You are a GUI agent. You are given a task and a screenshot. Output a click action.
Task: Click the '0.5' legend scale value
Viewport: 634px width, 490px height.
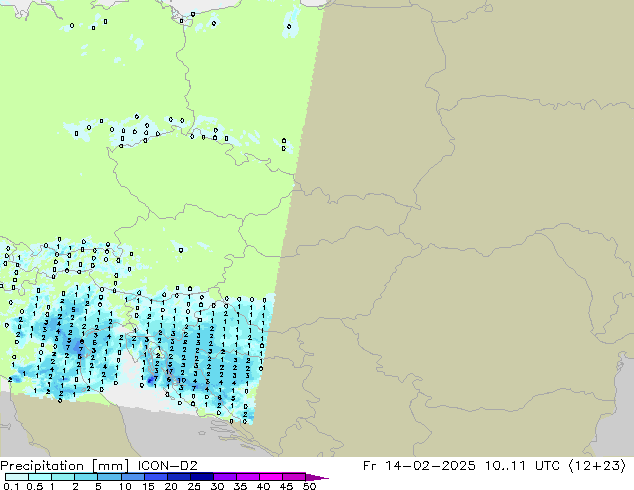(35, 486)
